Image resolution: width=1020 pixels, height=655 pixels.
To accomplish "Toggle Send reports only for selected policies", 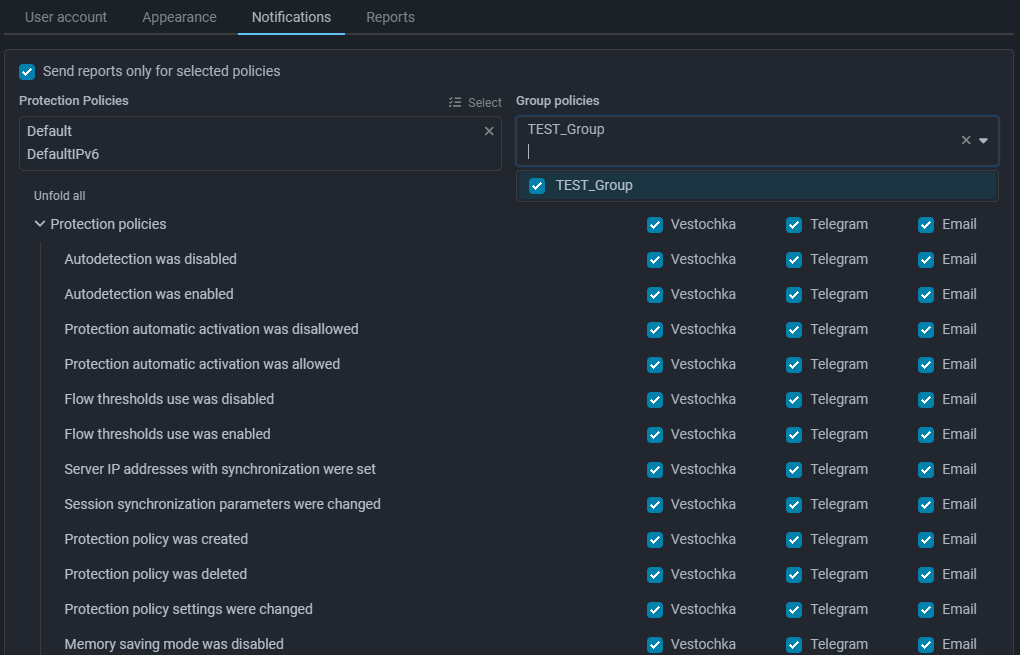I will point(27,72).
